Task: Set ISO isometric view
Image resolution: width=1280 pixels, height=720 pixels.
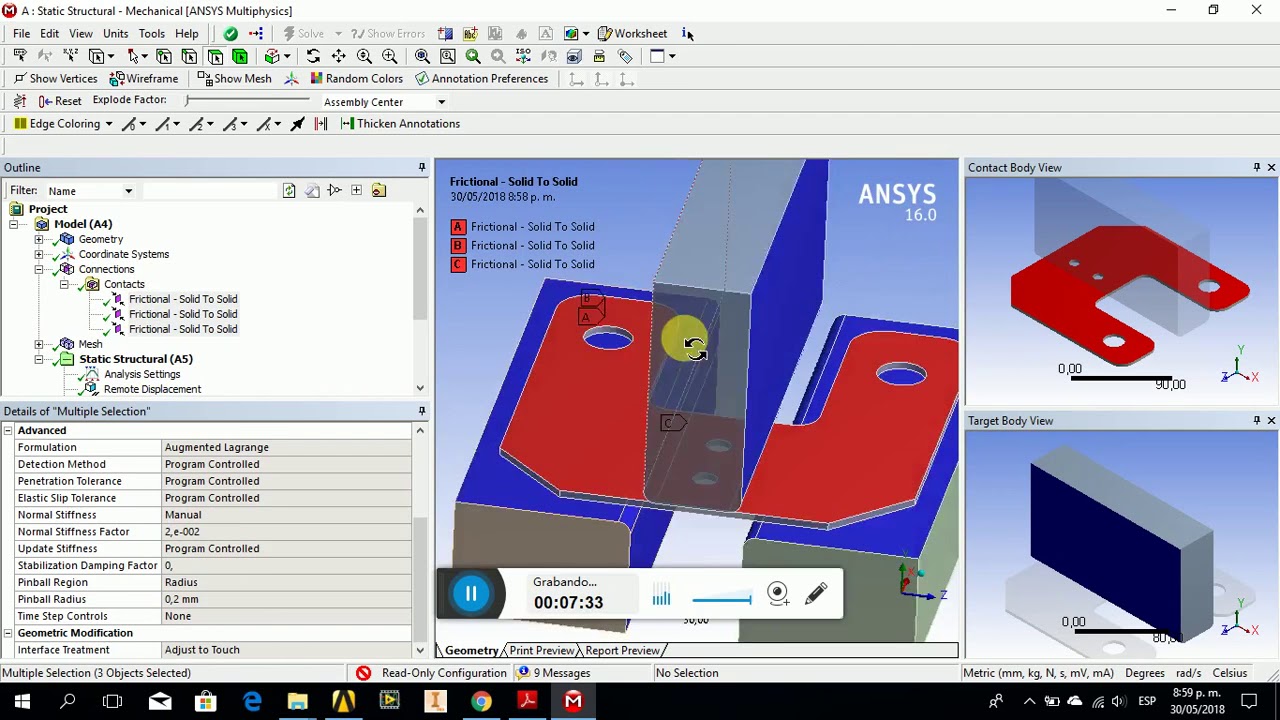Action: point(523,56)
